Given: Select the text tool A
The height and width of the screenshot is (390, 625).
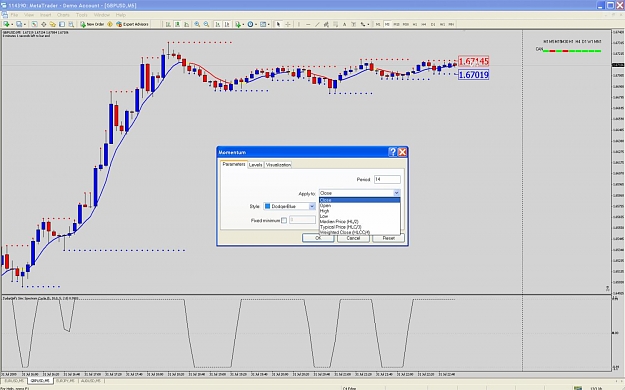Looking at the screenshot, I should click(x=344, y=24).
